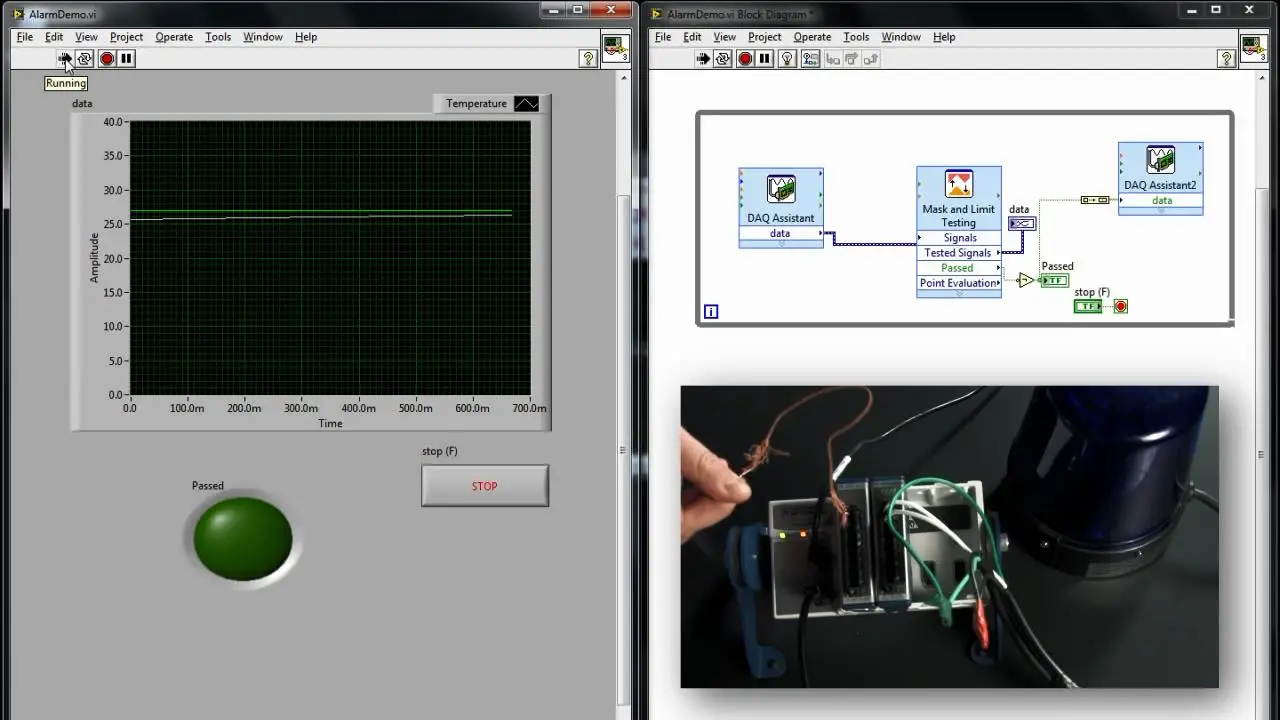Click the Step Out button

coord(870,59)
